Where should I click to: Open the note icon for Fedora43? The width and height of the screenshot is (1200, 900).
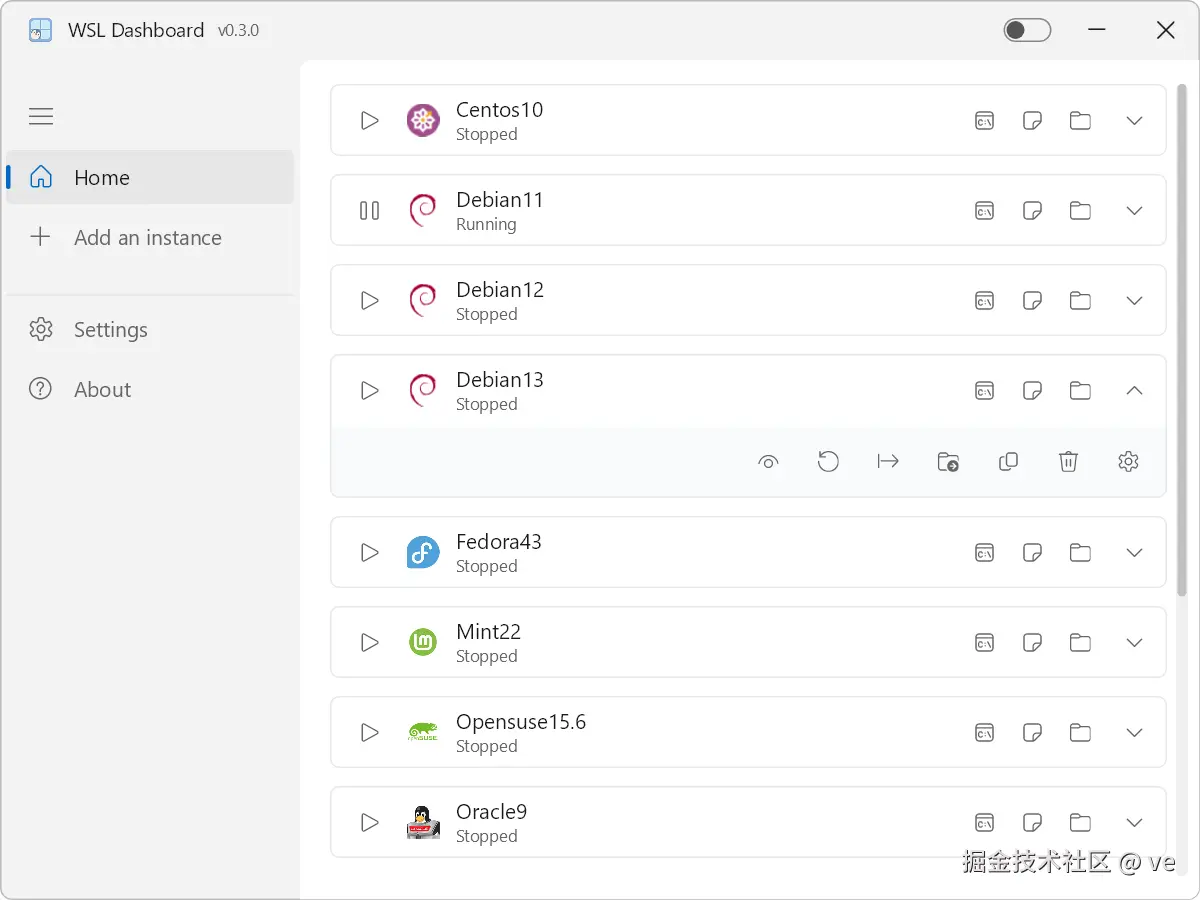tap(1033, 553)
